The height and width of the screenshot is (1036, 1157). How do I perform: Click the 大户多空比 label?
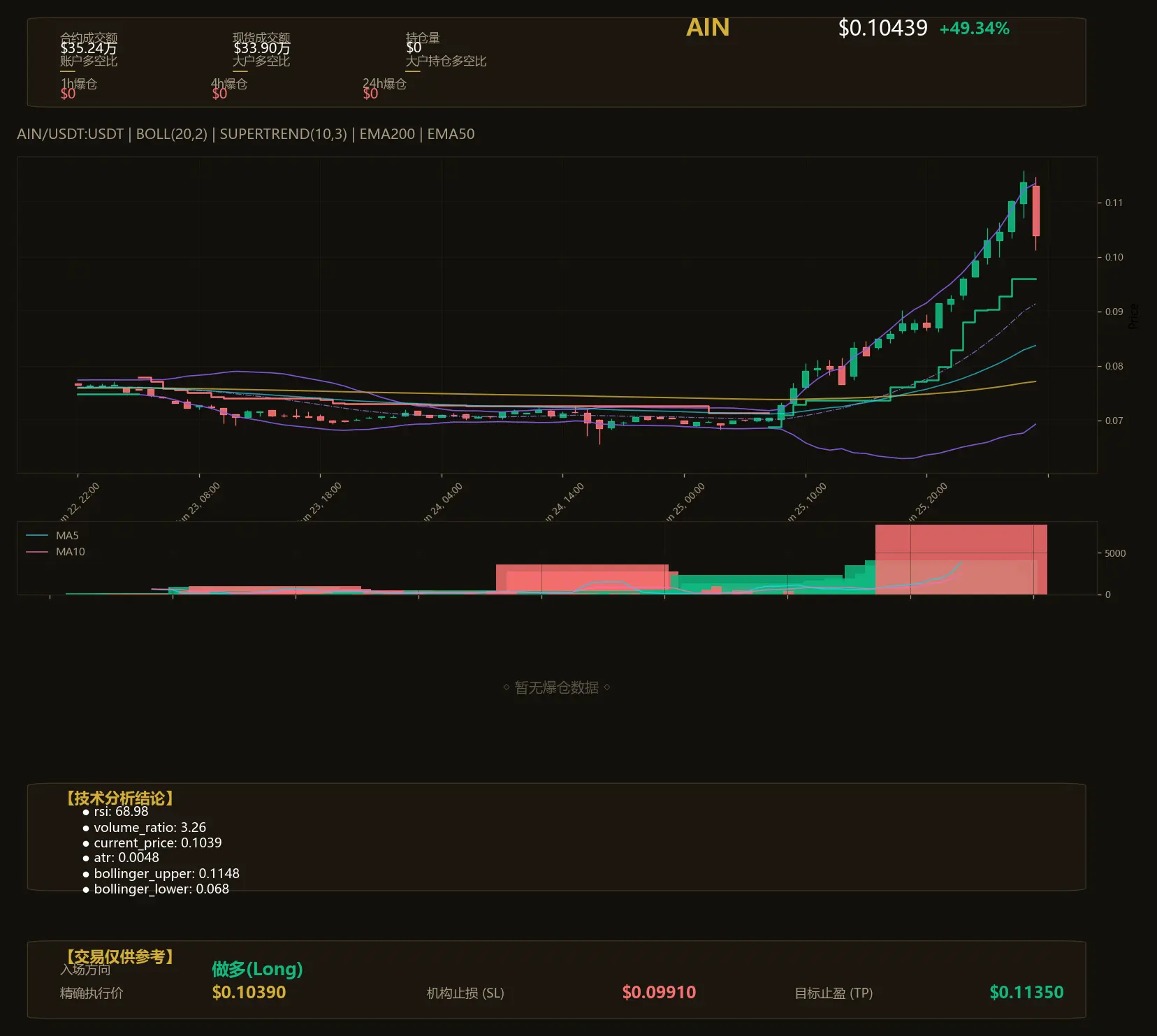pyautogui.click(x=261, y=61)
